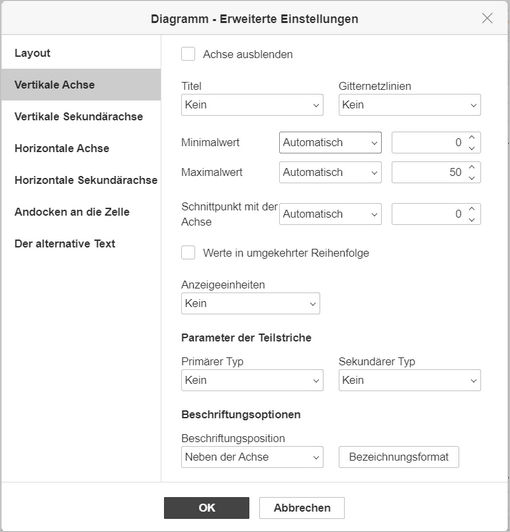Open Der alternative Text section
510x532 pixels.
coord(81,244)
